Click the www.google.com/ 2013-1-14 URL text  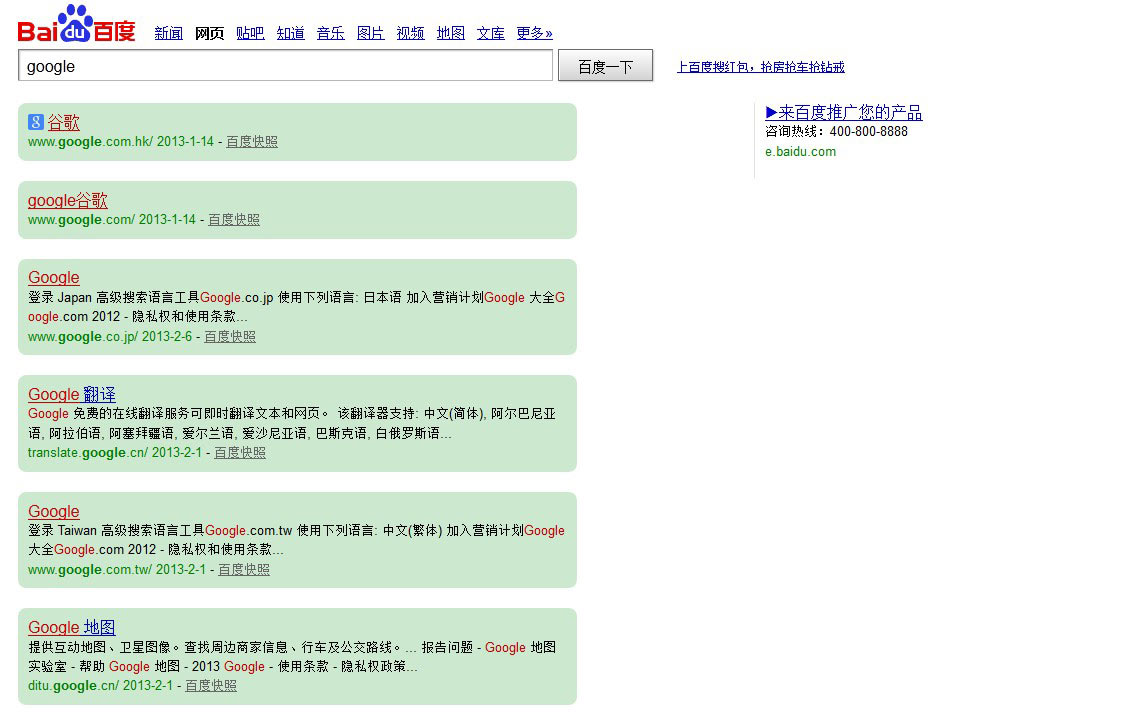(x=111, y=220)
